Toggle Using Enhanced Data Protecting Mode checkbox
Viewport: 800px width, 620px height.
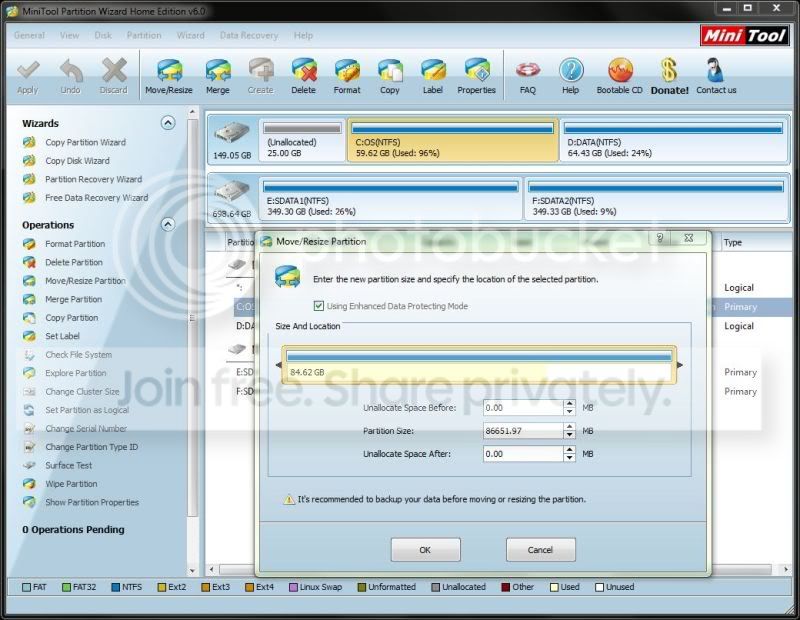coord(319,306)
